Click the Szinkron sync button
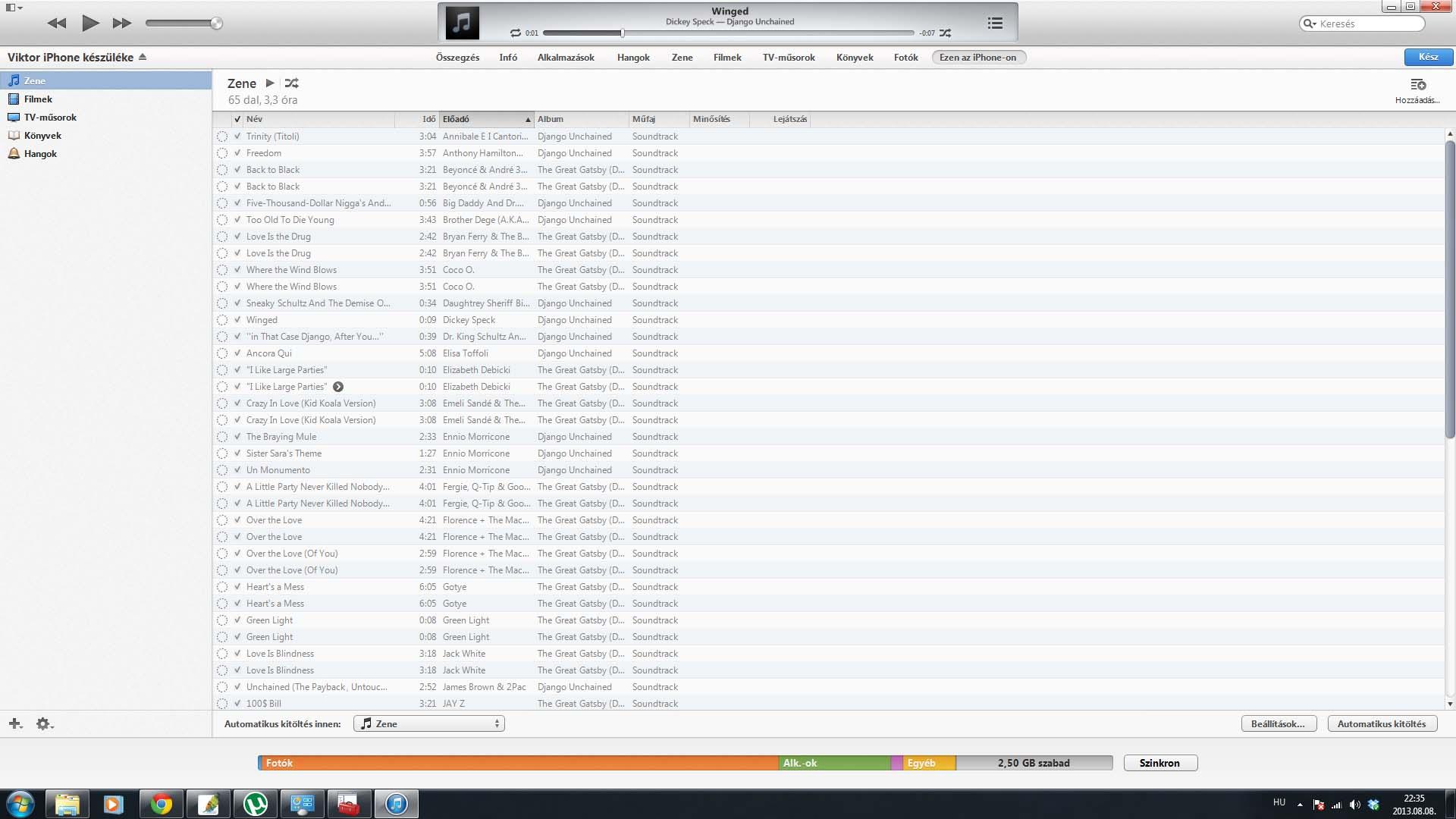Image resolution: width=1456 pixels, height=819 pixels. pos(1160,763)
